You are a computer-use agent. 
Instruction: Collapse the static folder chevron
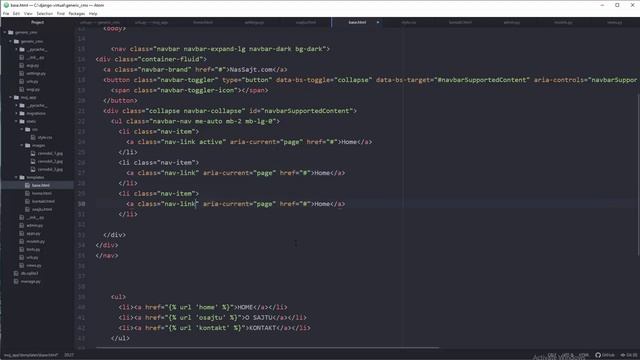point(16,121)
